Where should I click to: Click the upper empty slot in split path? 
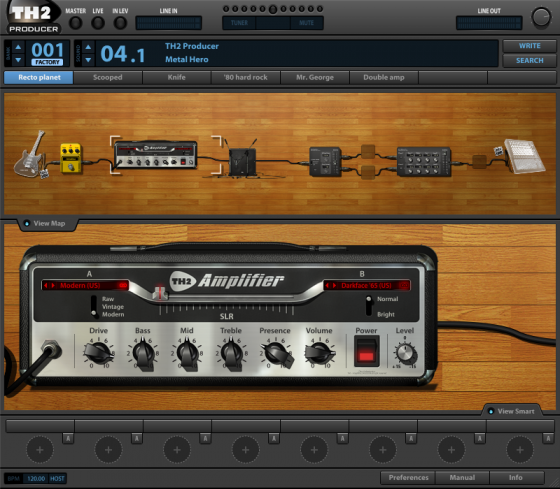[368, 151]
